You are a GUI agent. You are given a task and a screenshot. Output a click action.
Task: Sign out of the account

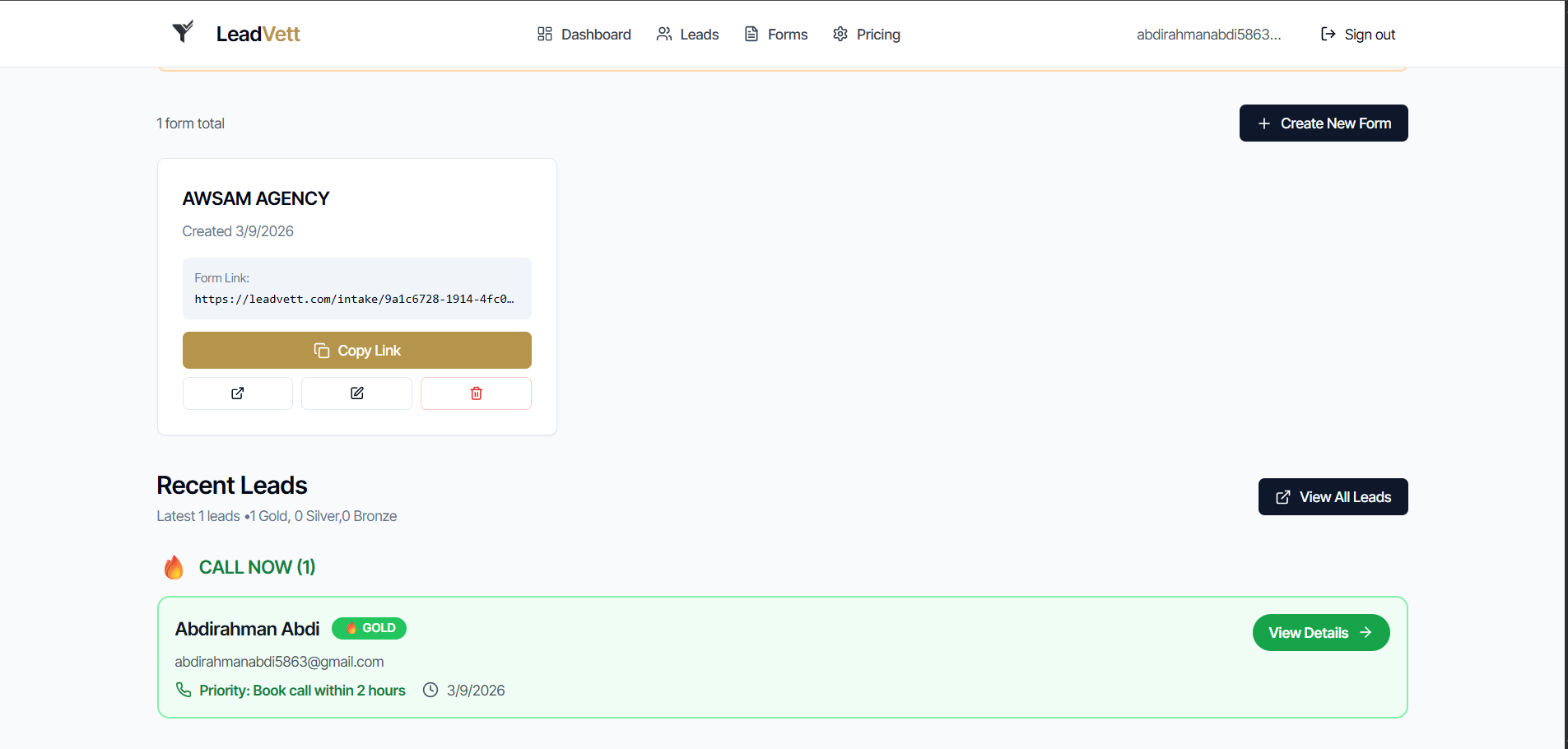coord(1358,35)
